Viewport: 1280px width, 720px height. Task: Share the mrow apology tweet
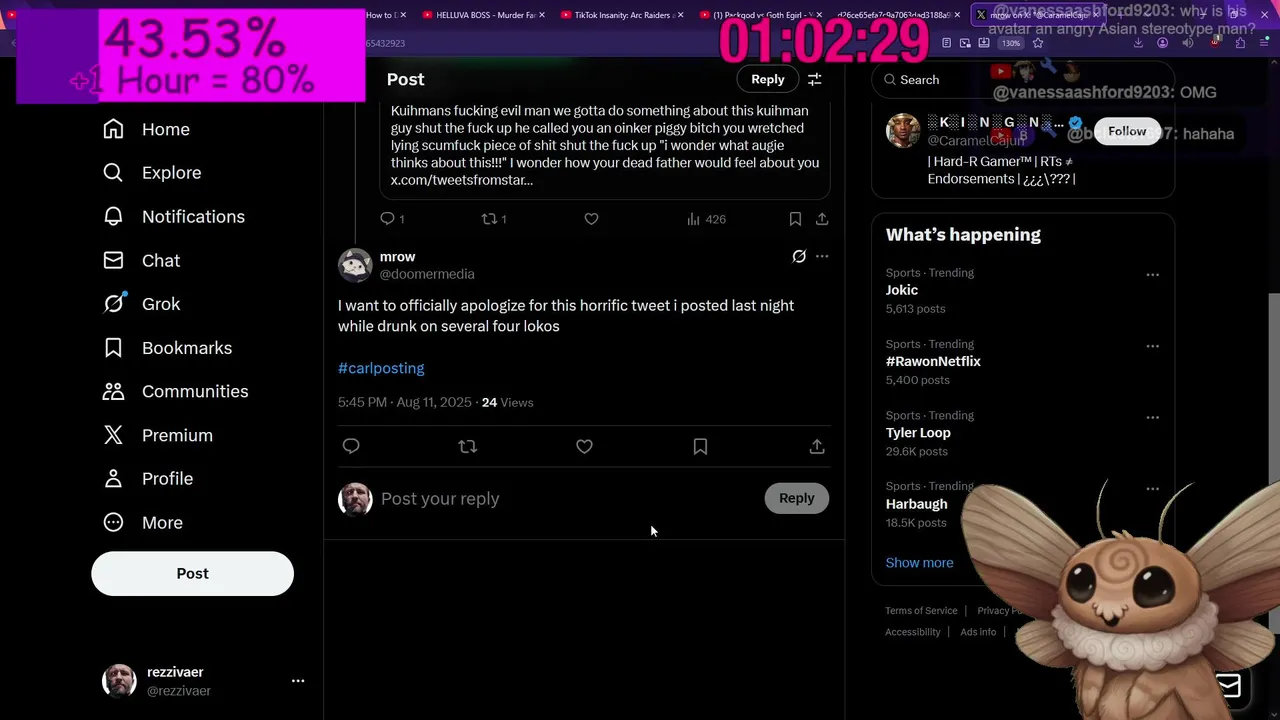[817, 446]
